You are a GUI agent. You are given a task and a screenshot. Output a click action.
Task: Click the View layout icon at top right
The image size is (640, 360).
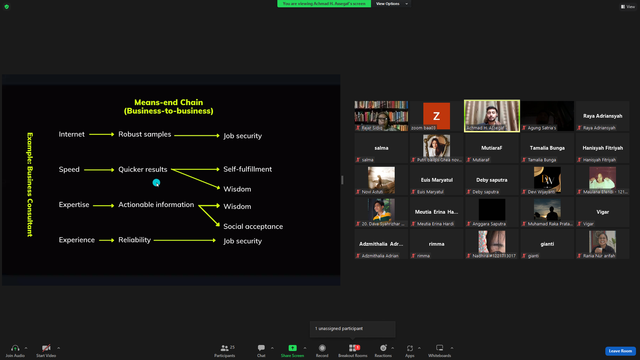628,7
